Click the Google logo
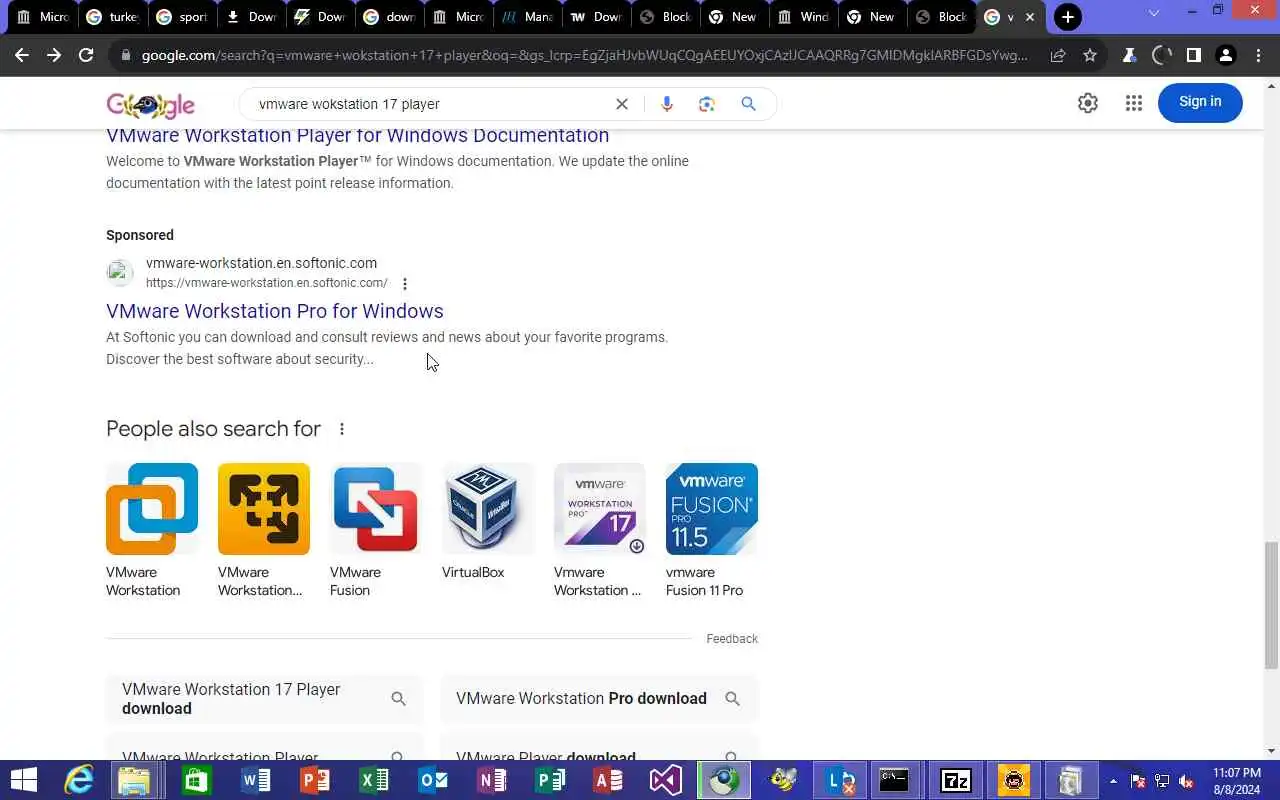The height and width of the screenshot is (800, 1280). (151, 105)
